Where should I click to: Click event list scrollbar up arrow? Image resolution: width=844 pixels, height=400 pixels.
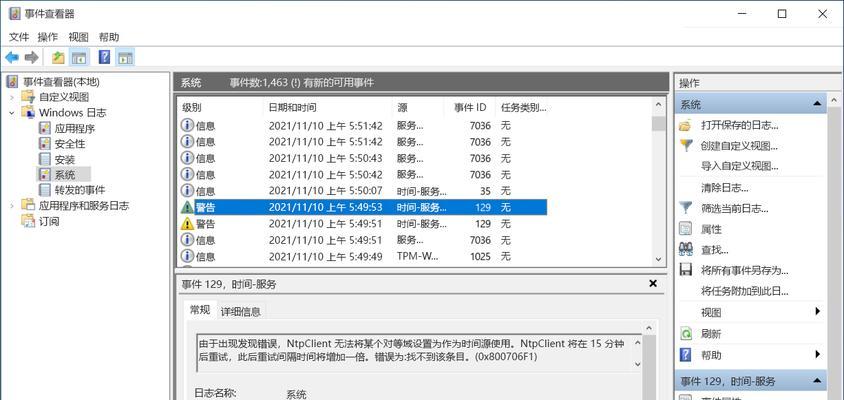pyautogui.click(x=658, y=105)
